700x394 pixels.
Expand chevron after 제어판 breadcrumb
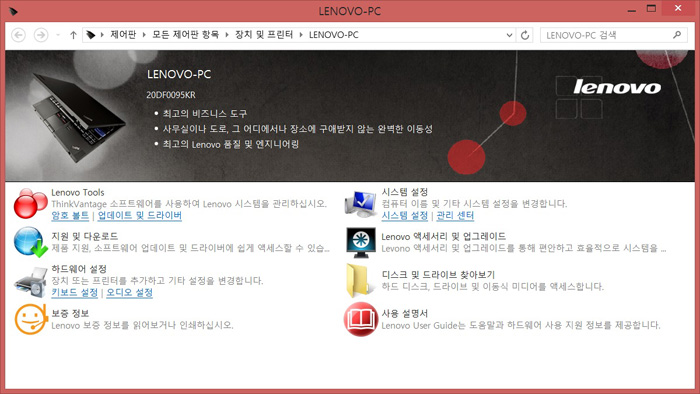click(144, 35)
